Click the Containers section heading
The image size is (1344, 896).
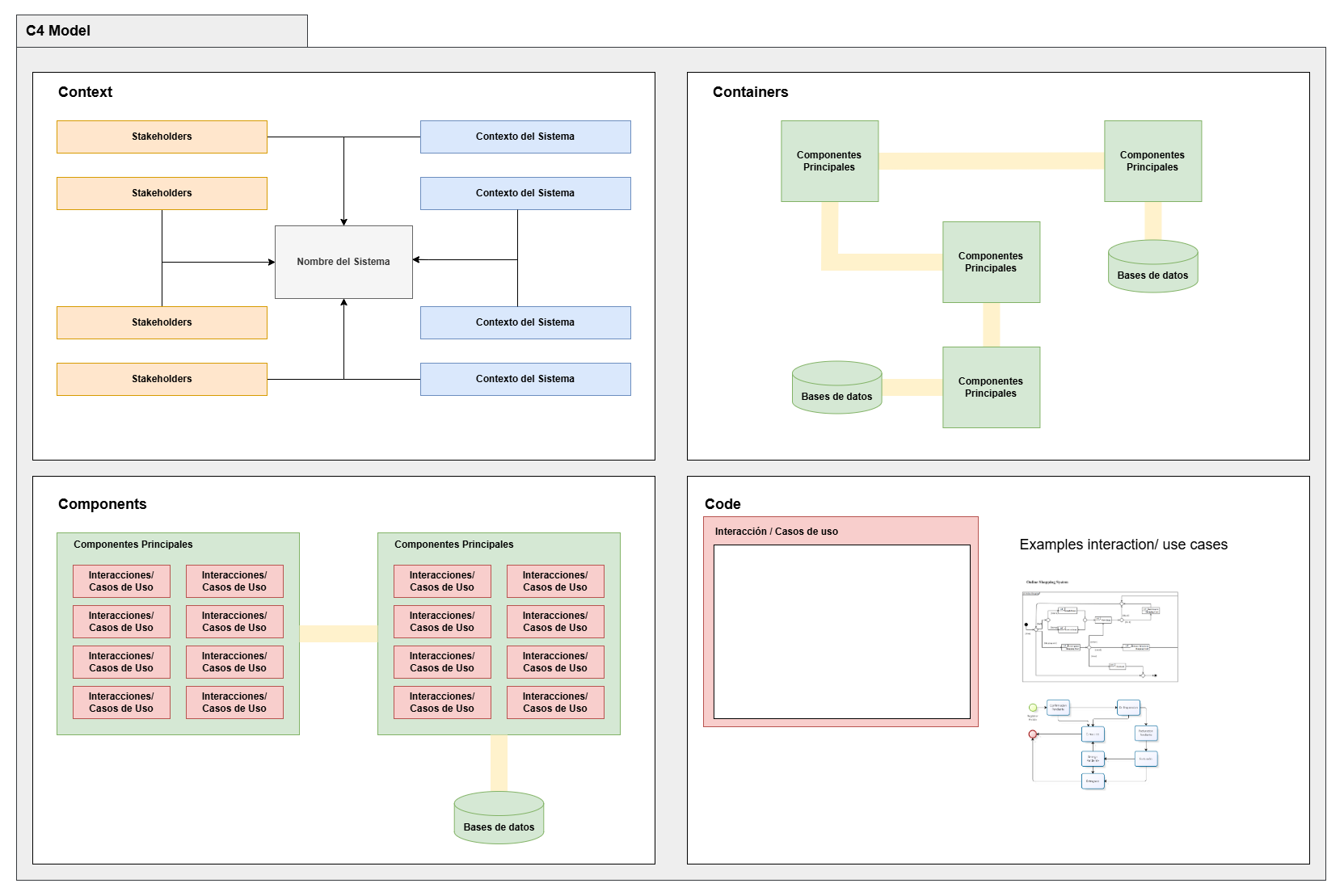(750, 92)
